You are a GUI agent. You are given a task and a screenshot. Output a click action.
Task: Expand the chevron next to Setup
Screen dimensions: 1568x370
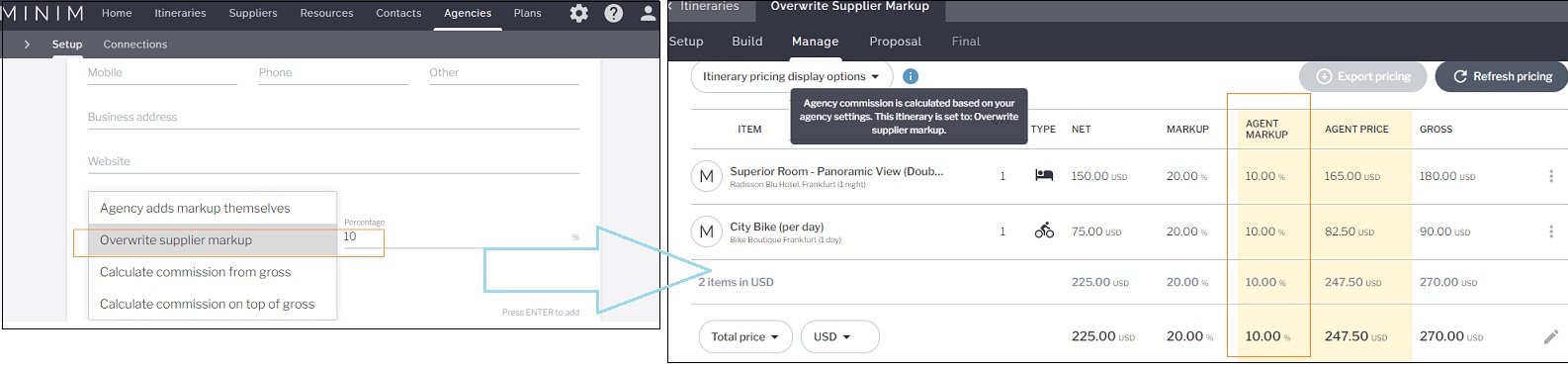point(27,45)
